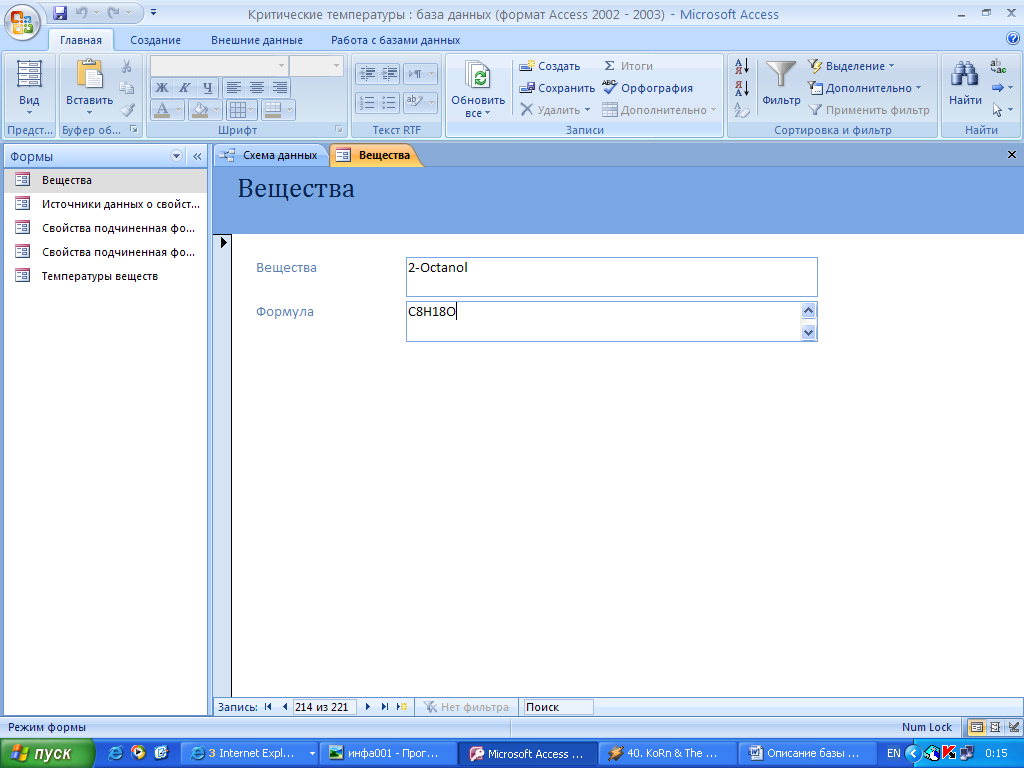Open the Создание ribbon tab

pyautogui.click(x=155, y=40)
